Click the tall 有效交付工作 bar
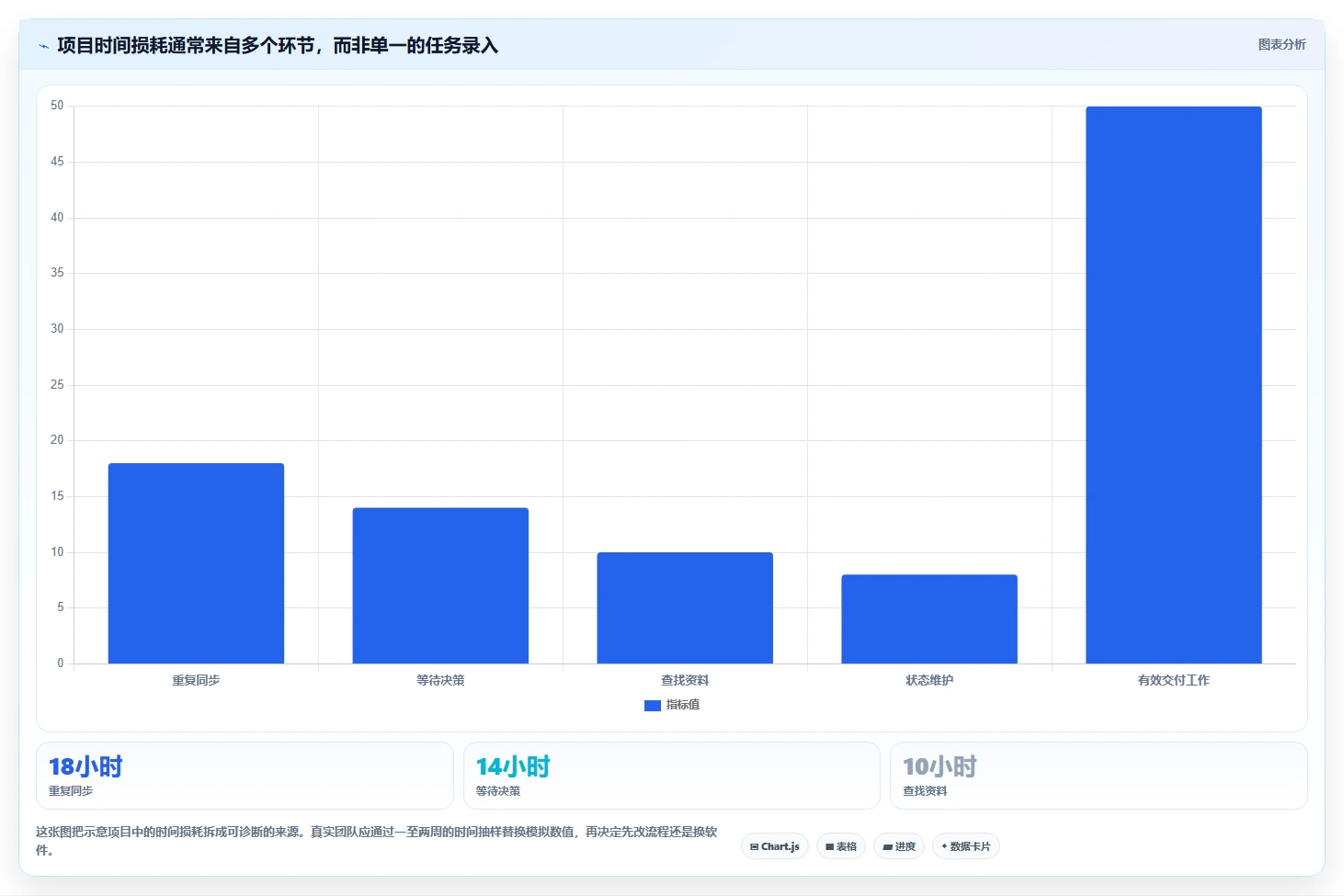Screen dimensions: 1344x896 point(1174,385)
